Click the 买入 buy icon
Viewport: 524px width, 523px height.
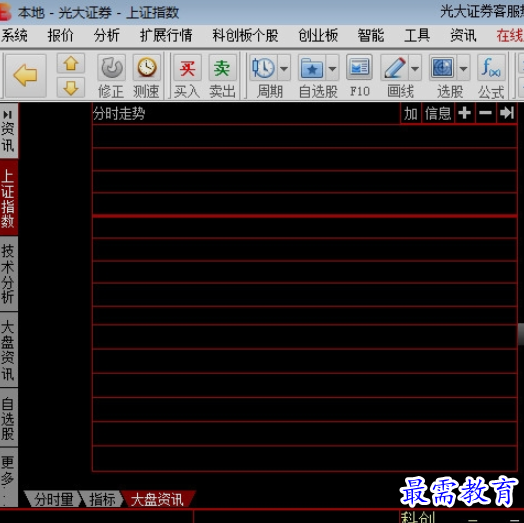[187, 68]
